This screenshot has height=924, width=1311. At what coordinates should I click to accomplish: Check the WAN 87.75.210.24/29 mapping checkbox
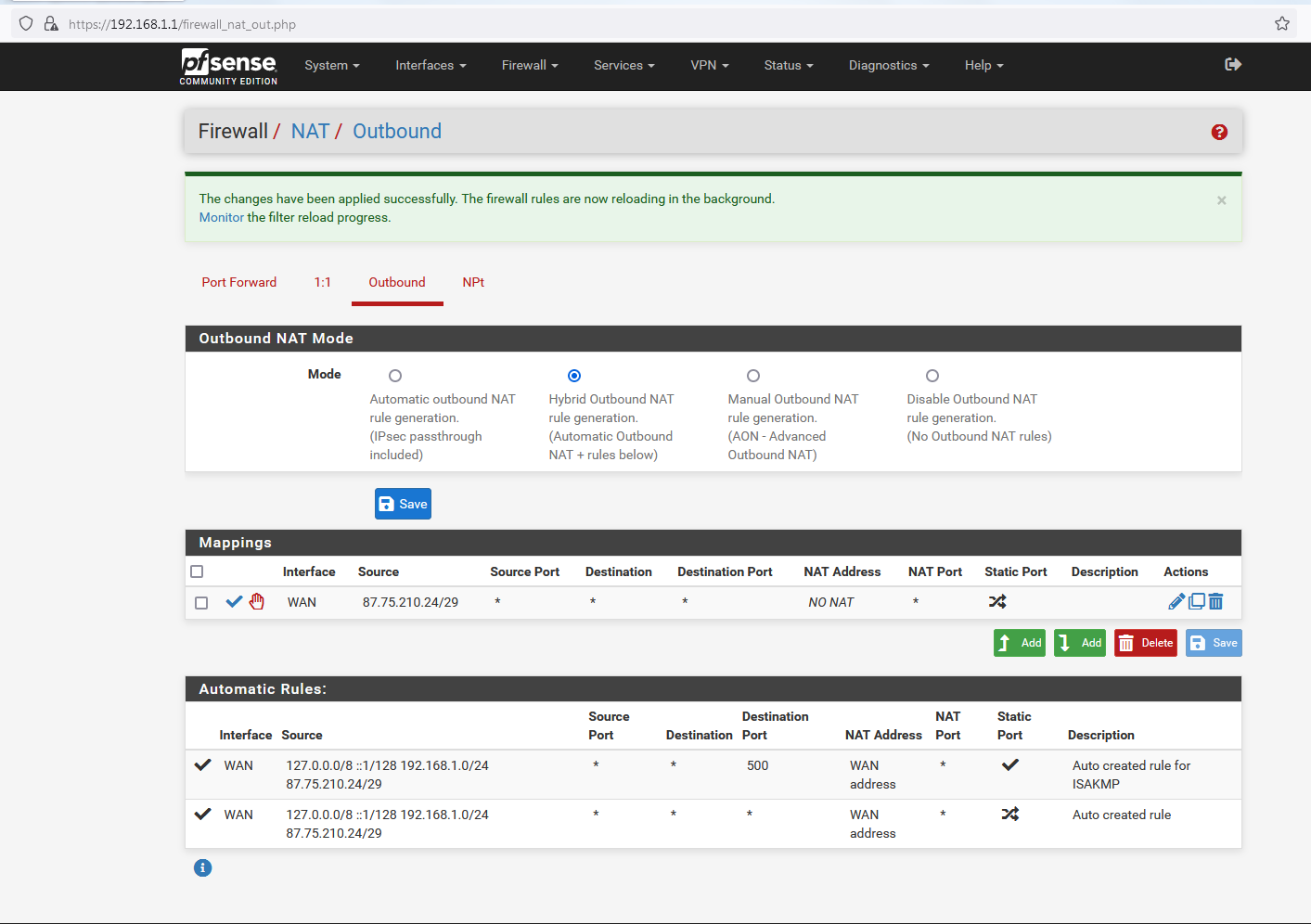[201, 603]
